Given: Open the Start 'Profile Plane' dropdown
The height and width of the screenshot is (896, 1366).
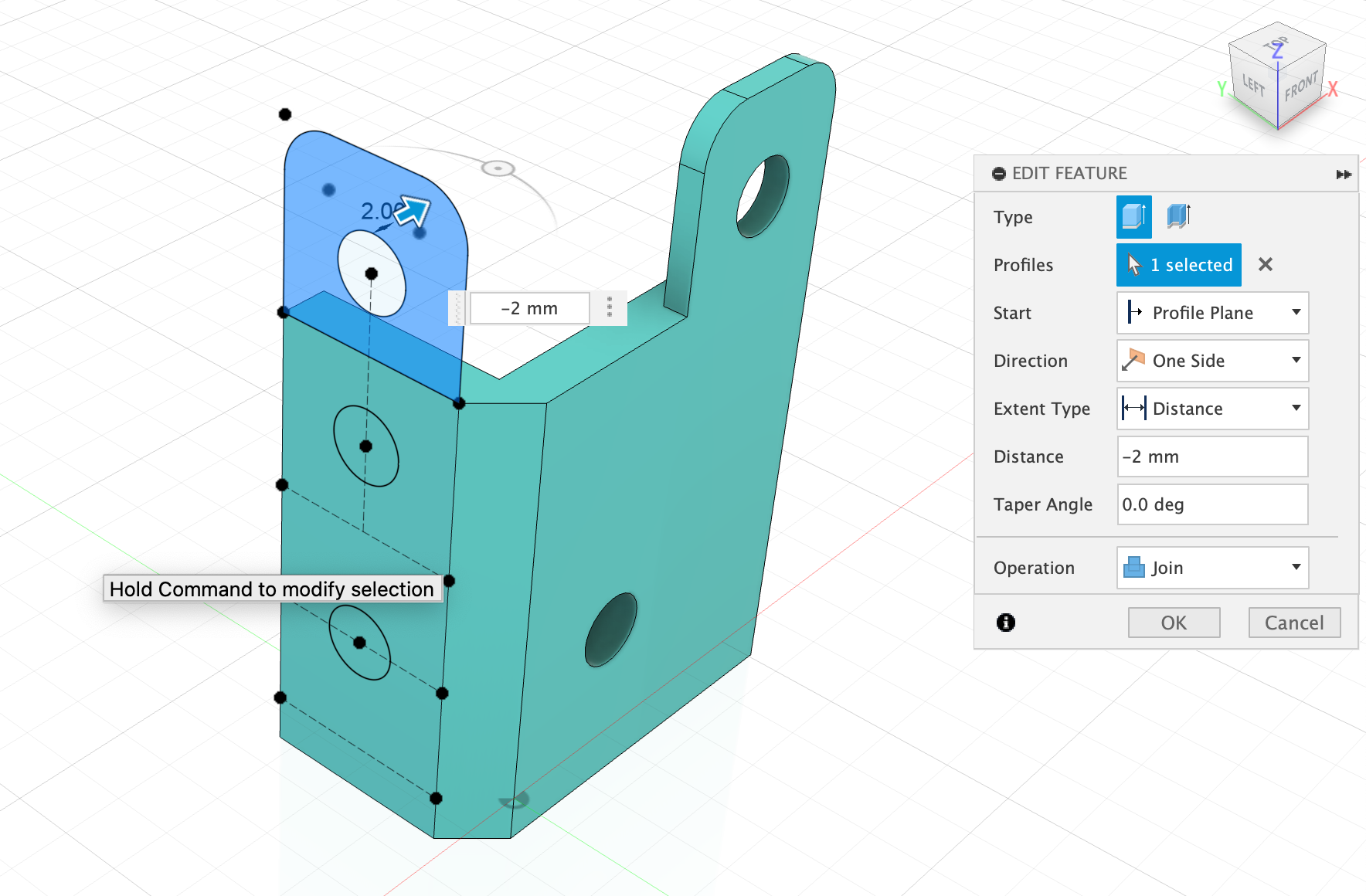Looking at the screenshot, I should coord(1212,313).
